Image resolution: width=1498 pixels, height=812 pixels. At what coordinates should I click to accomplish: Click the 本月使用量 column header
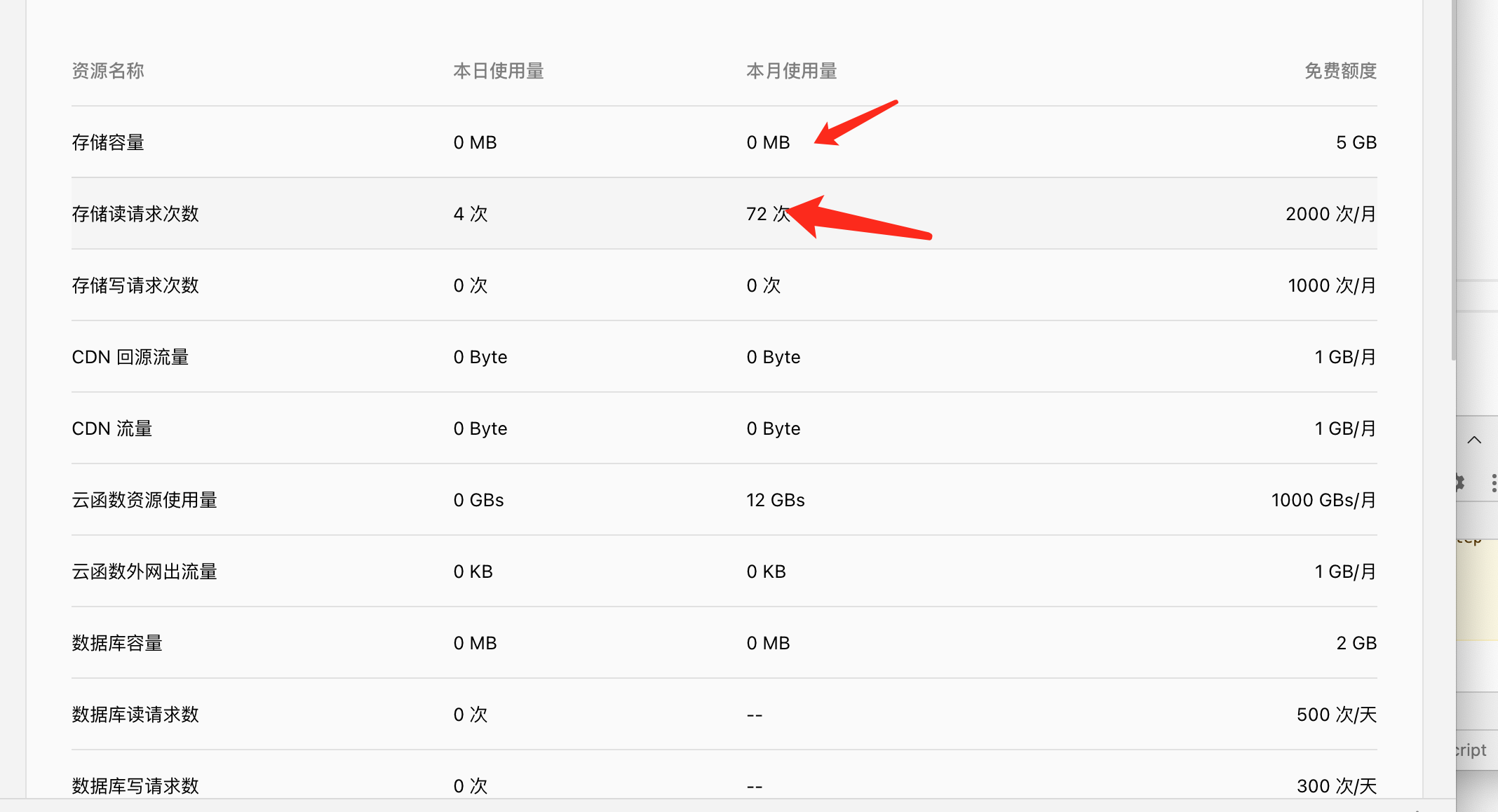click(x=792, y=71)
